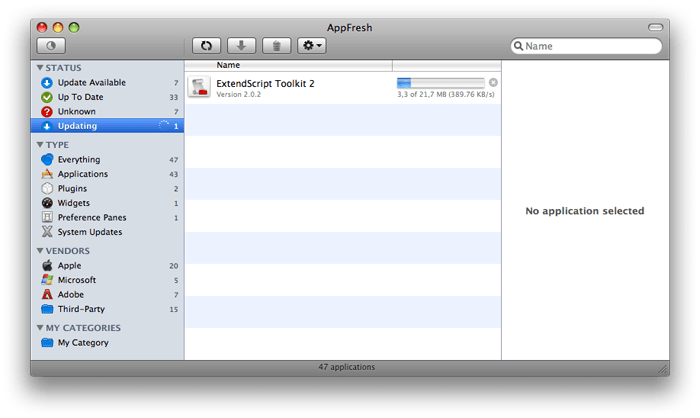Viewport: 700px width, 418px height.
Task: Filter by Plugins label
Action: point(72,188)
